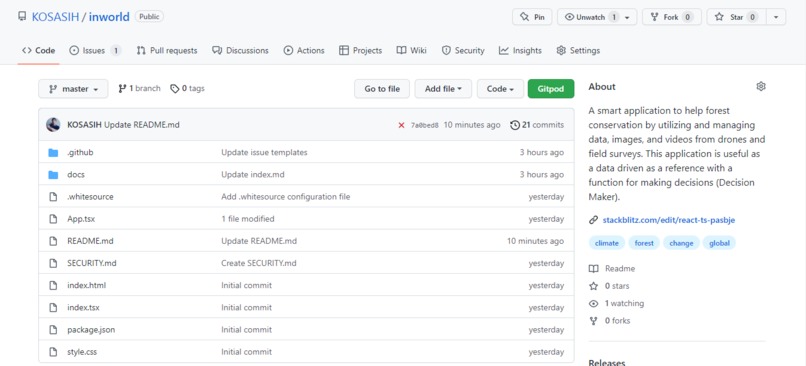Open the Projects tab
Viewport: 806px width, 366px height.
(x=360, y=50)
